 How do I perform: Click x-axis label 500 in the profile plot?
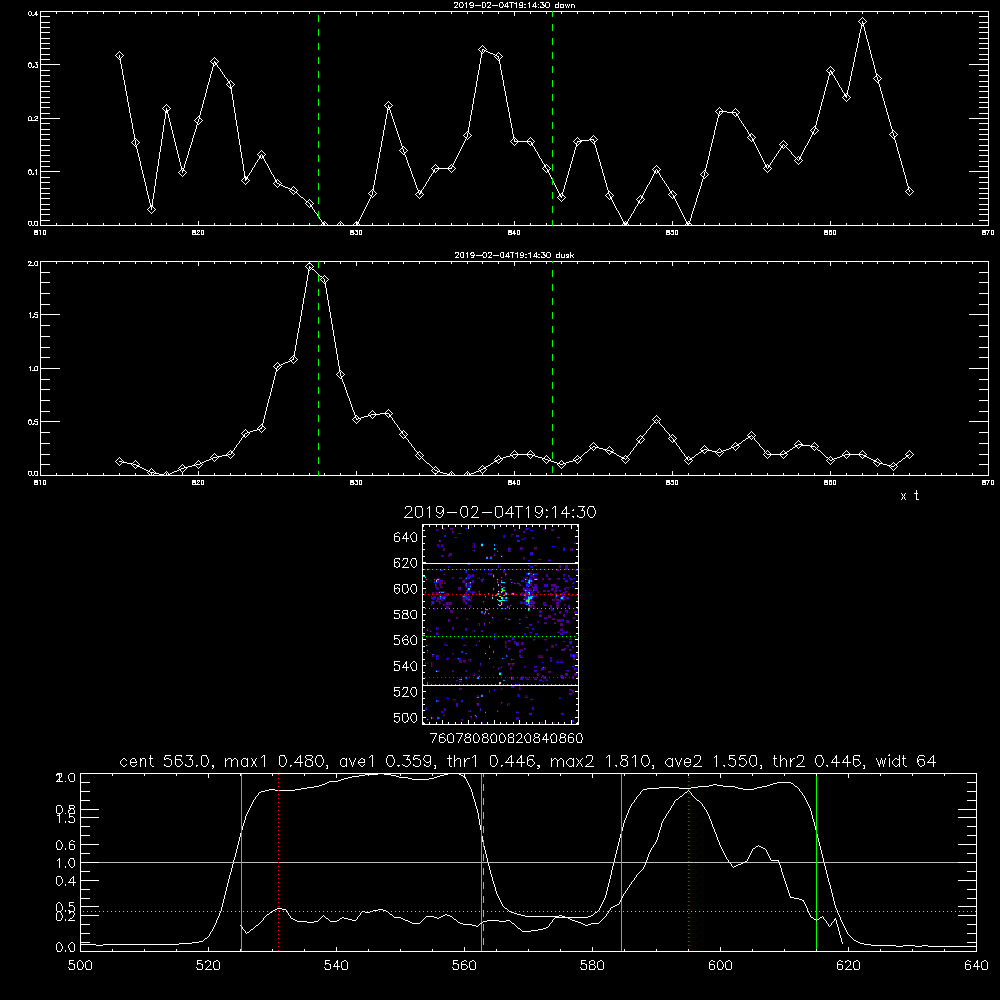[x=80, y=966]
